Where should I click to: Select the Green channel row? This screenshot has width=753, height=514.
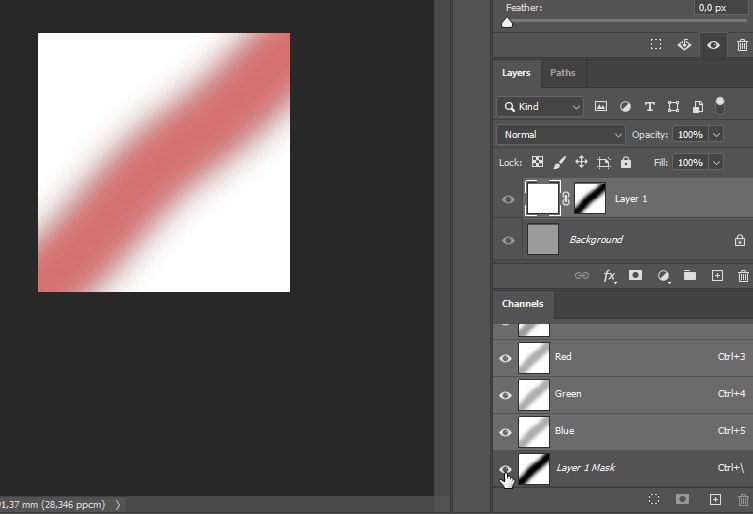(623, 395)
